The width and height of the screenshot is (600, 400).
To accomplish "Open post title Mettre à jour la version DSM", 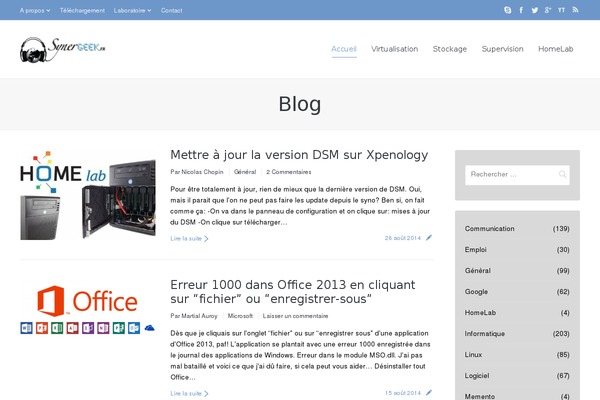I will click(299, 155).
